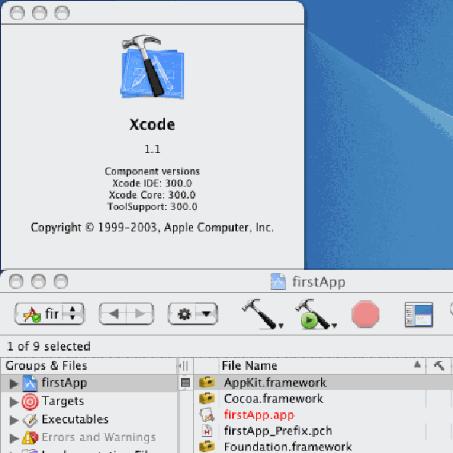Click the Xcode IDE: 300.0 version line
The width and height of the screenshot is (453, 453).
(x=152, y=183)
